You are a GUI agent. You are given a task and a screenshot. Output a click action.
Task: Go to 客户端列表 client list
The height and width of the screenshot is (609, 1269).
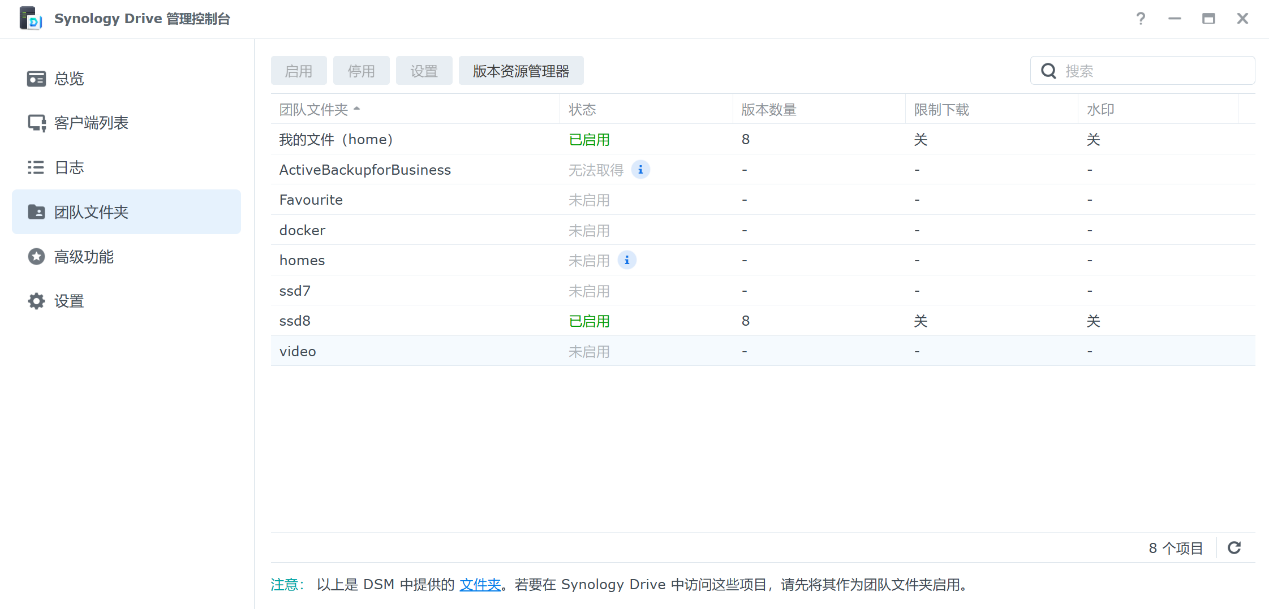coord(91,123)
